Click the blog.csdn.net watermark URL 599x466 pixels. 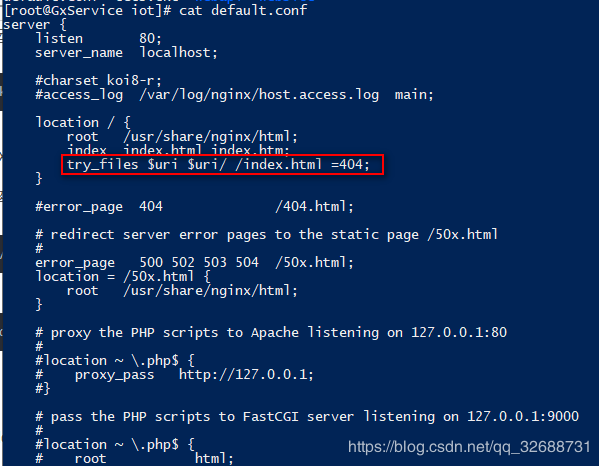point(469,447)
